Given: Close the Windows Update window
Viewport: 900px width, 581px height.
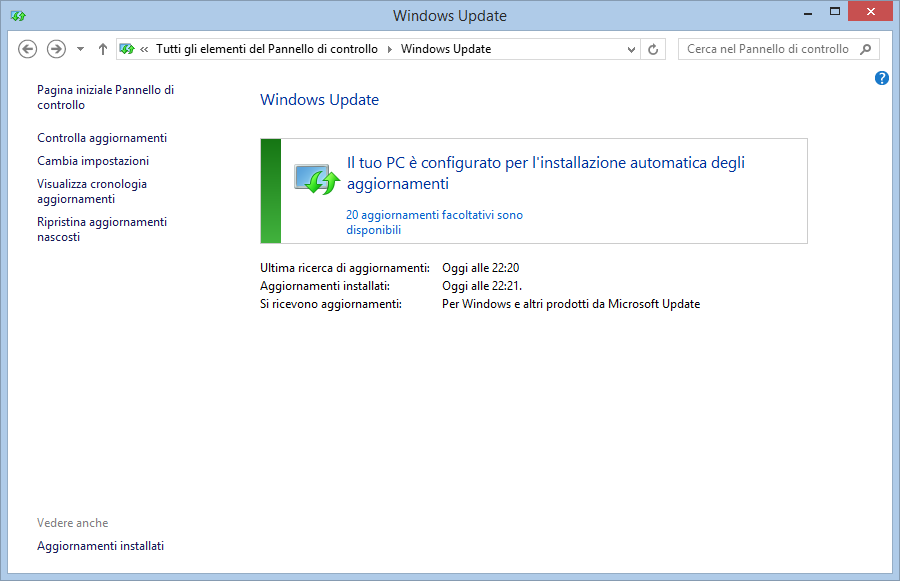Looking at the screenshot, I should (870, 11).
